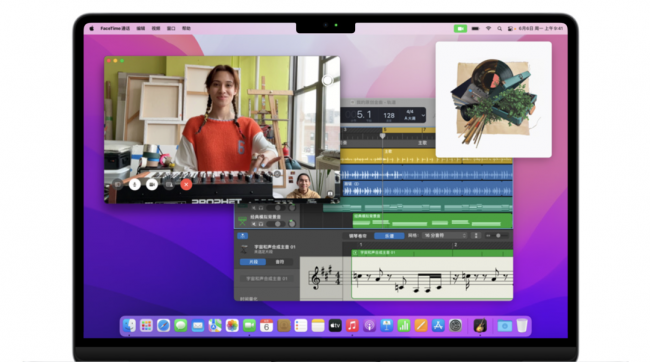650x362 pixels.
Task: Open the 网格 16 分音符 dropdown
Action: (x=444, y=236)
